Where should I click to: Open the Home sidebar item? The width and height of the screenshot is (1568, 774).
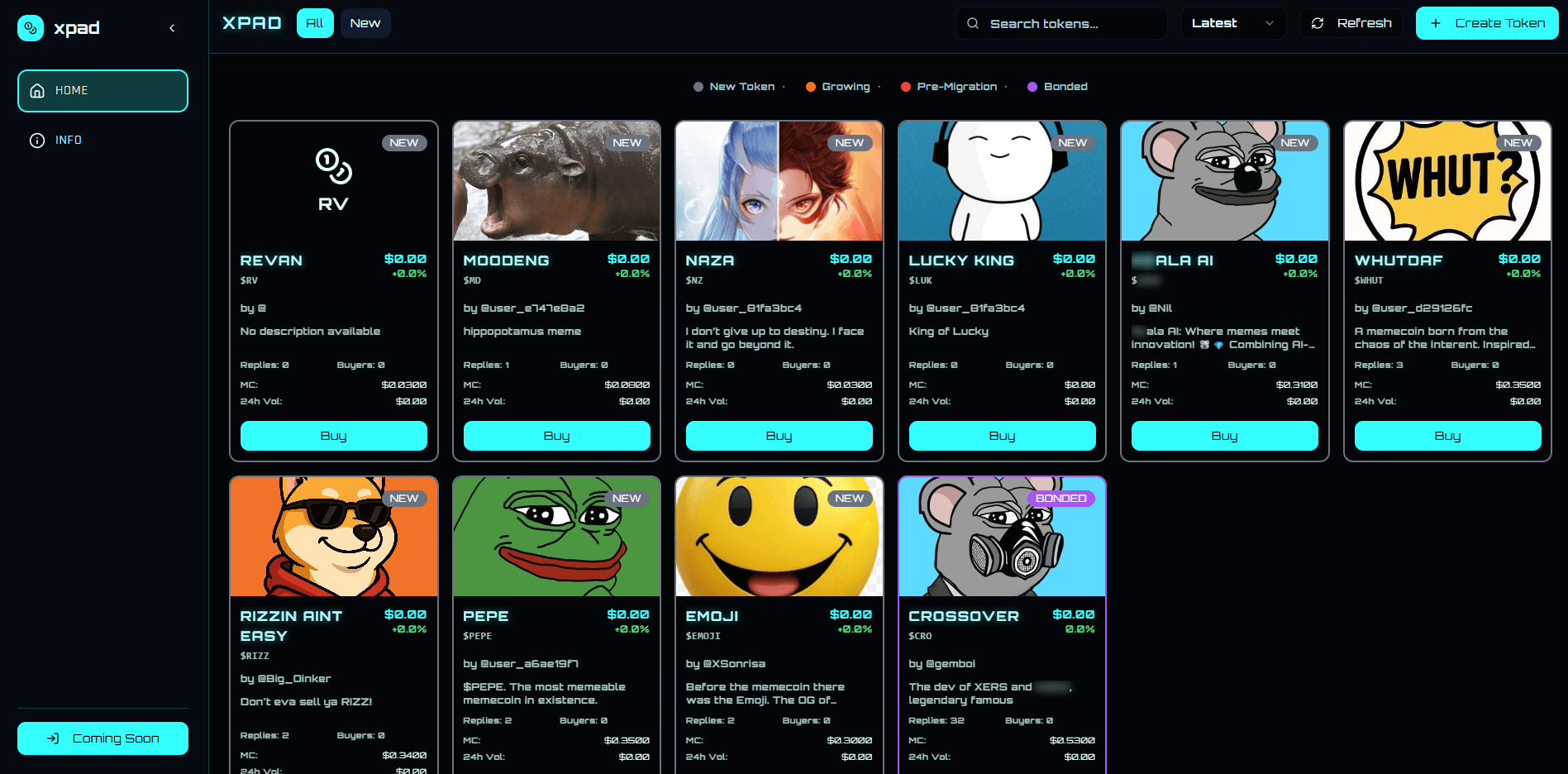pyautogui.click(x=102, y=91)
